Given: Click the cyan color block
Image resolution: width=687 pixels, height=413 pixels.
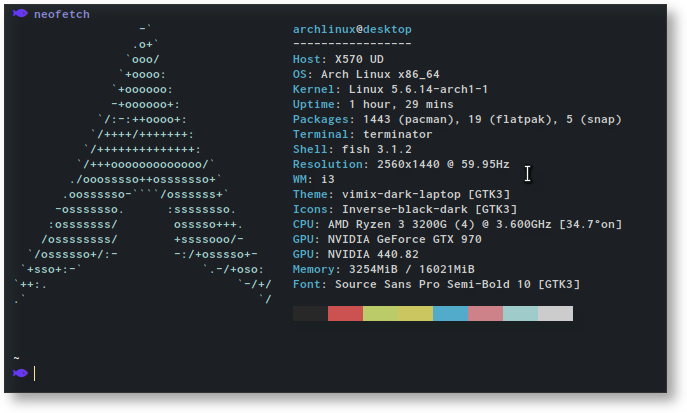Looking at the screenshot, I should (521, 314).
